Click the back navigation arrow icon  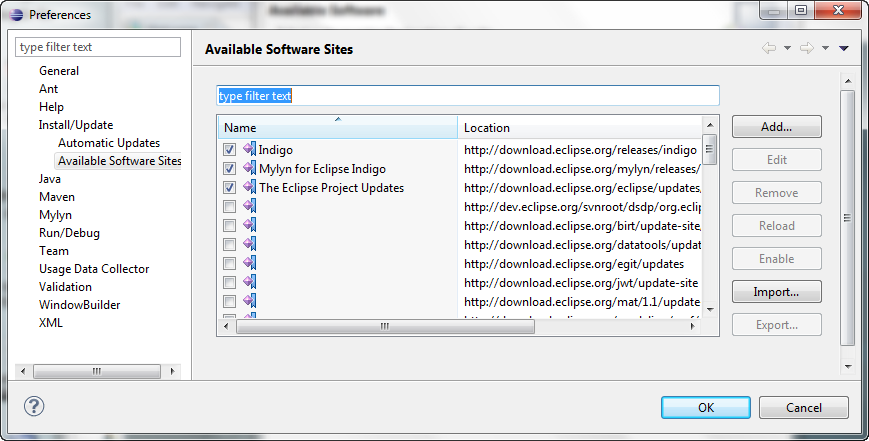click(769, 48)
